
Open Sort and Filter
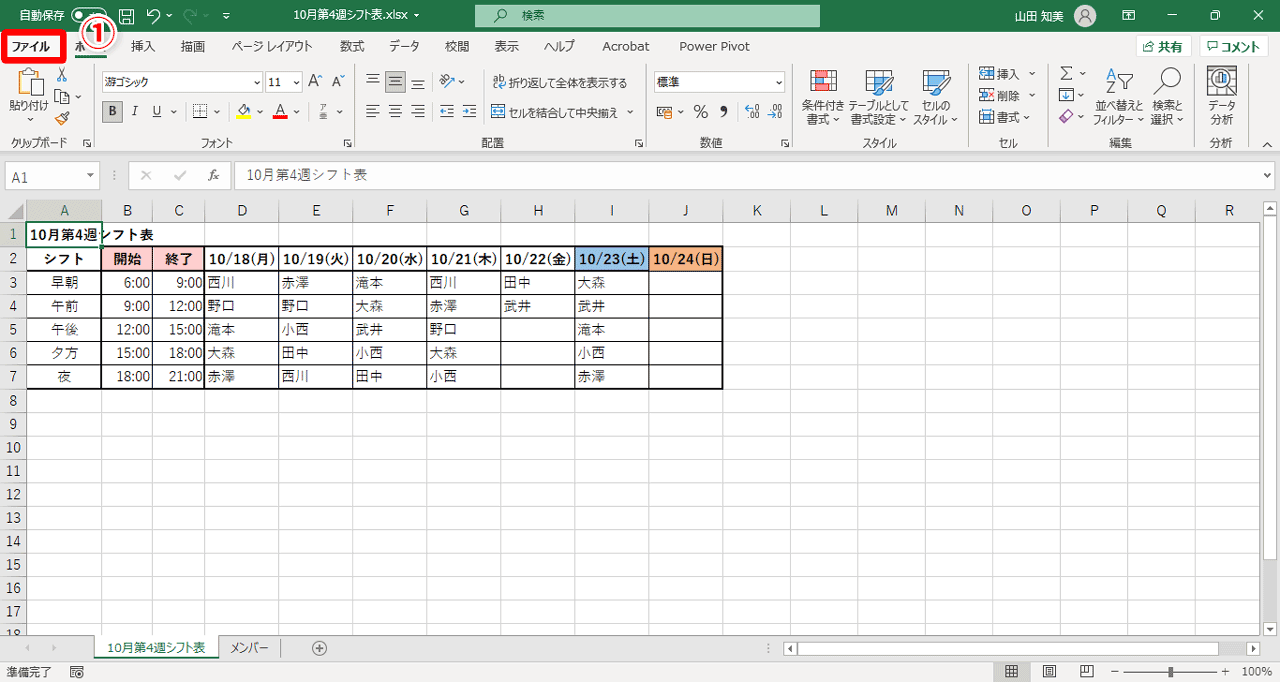pyautogui.click(x=1118, y=97)
